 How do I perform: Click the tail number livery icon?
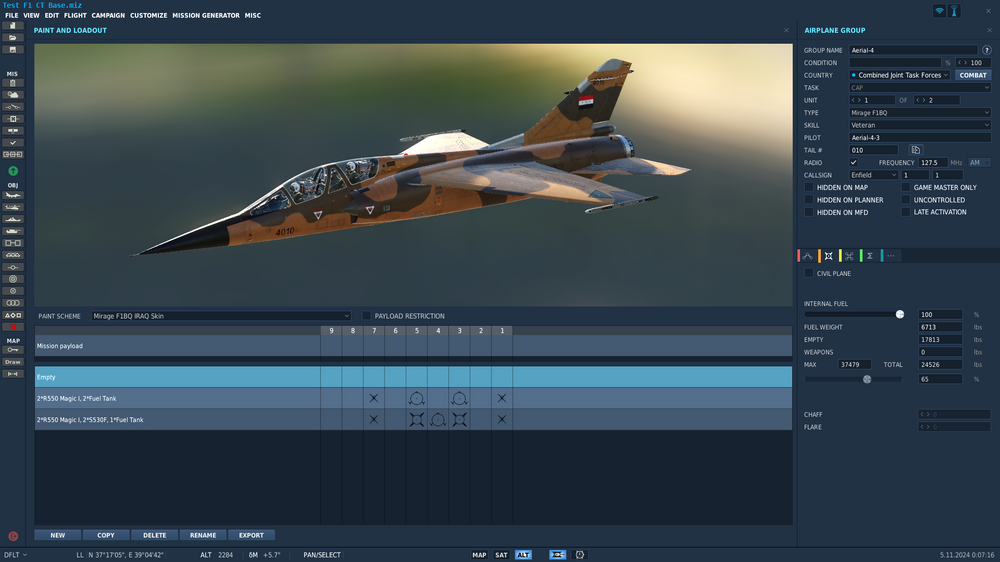[916, 150]
